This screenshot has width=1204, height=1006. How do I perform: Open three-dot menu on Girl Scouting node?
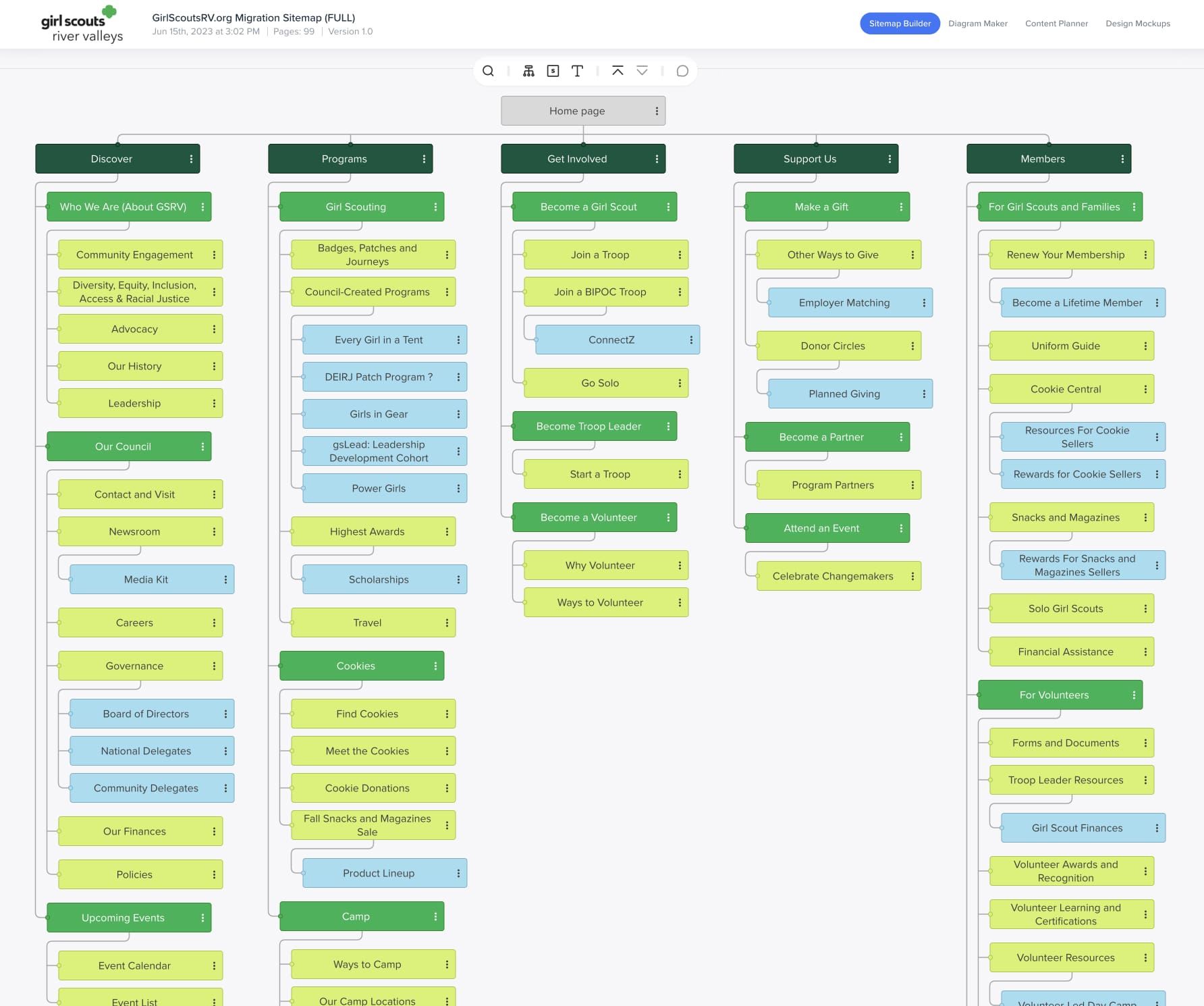(435, 207)
